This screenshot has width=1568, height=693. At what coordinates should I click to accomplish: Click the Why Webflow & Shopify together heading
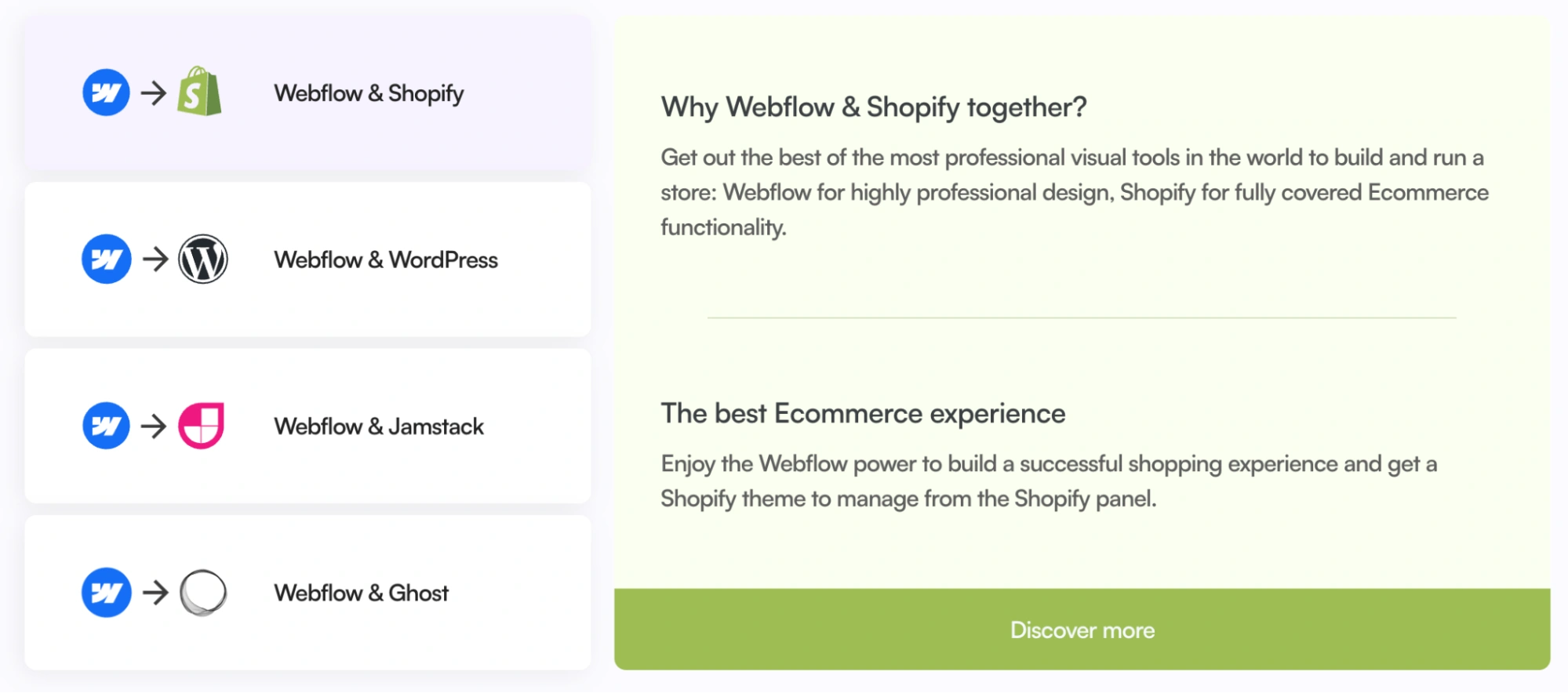click(874, 107)
